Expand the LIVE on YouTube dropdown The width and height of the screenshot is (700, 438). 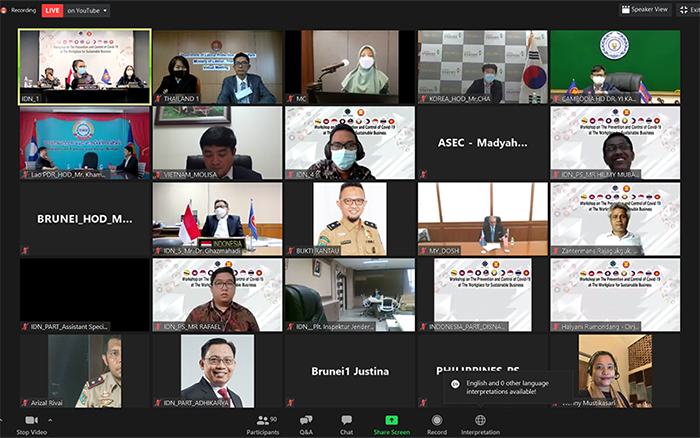pyautogui.click(x=106, y=10)
